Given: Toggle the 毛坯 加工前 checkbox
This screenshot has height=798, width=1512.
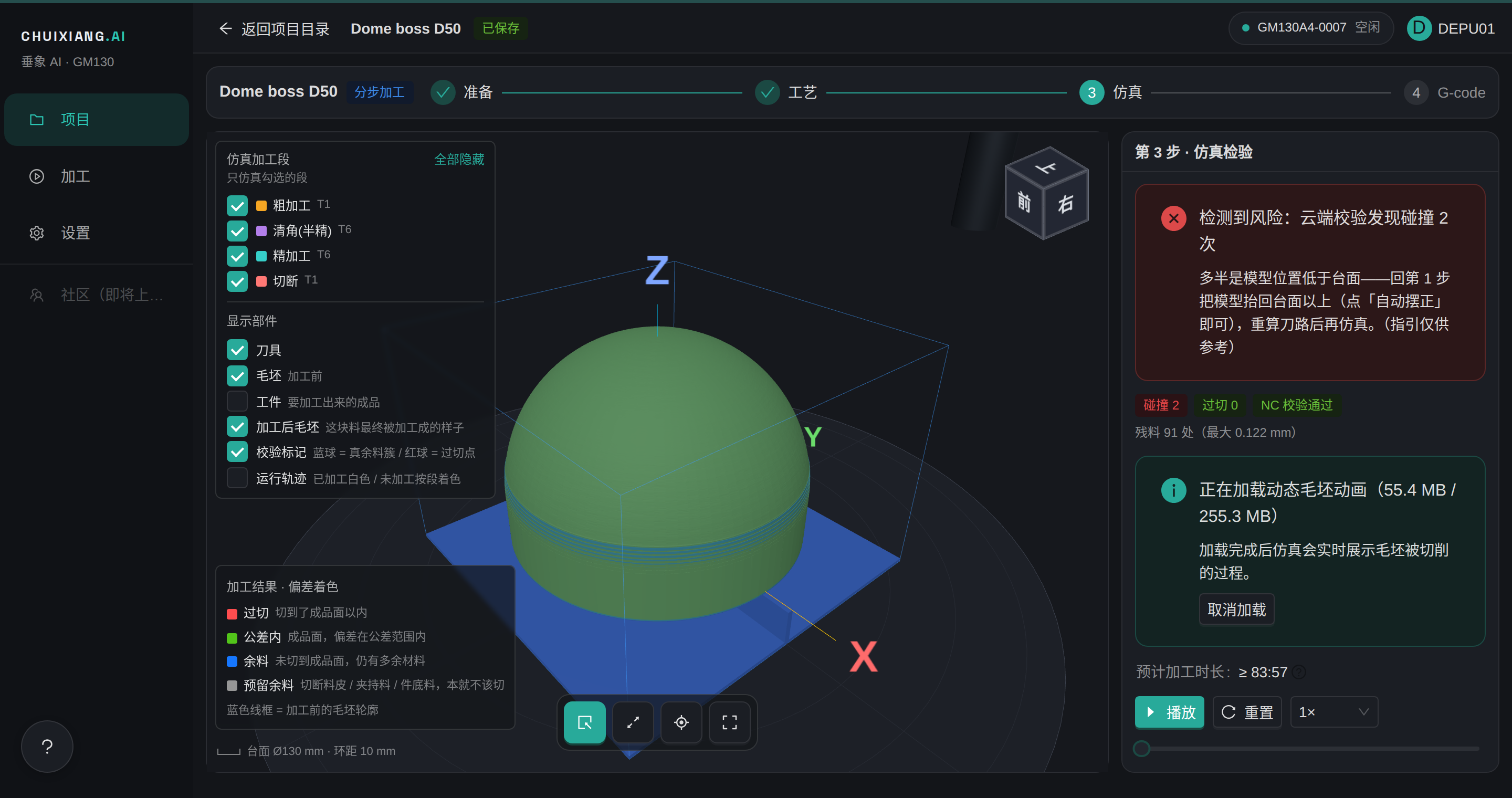Looking at the screenshot, I should tap(237, 375).
